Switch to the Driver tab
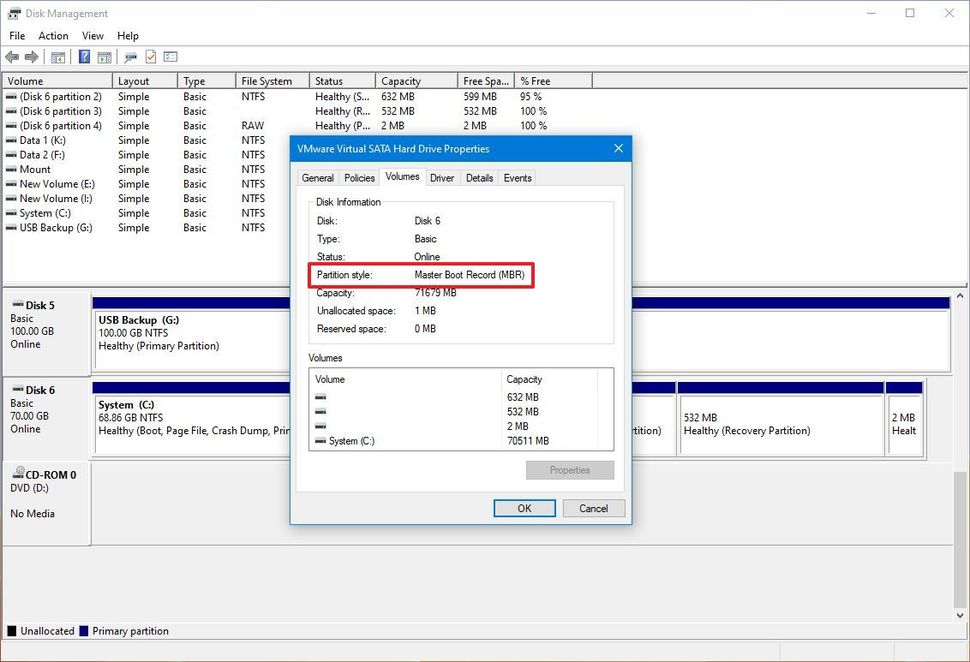Screen dimensions: 970x662 tap(441, 177)
